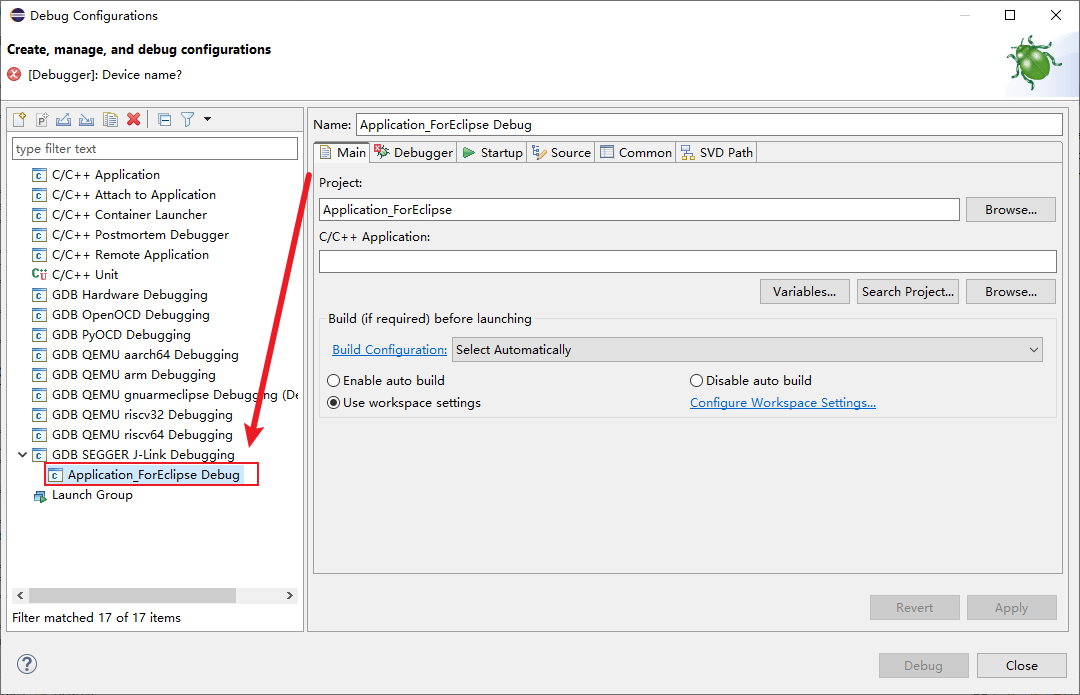This screenshot has height=695, width=1080.
Task: Click the Apply button
Action: click(1011, 608)
